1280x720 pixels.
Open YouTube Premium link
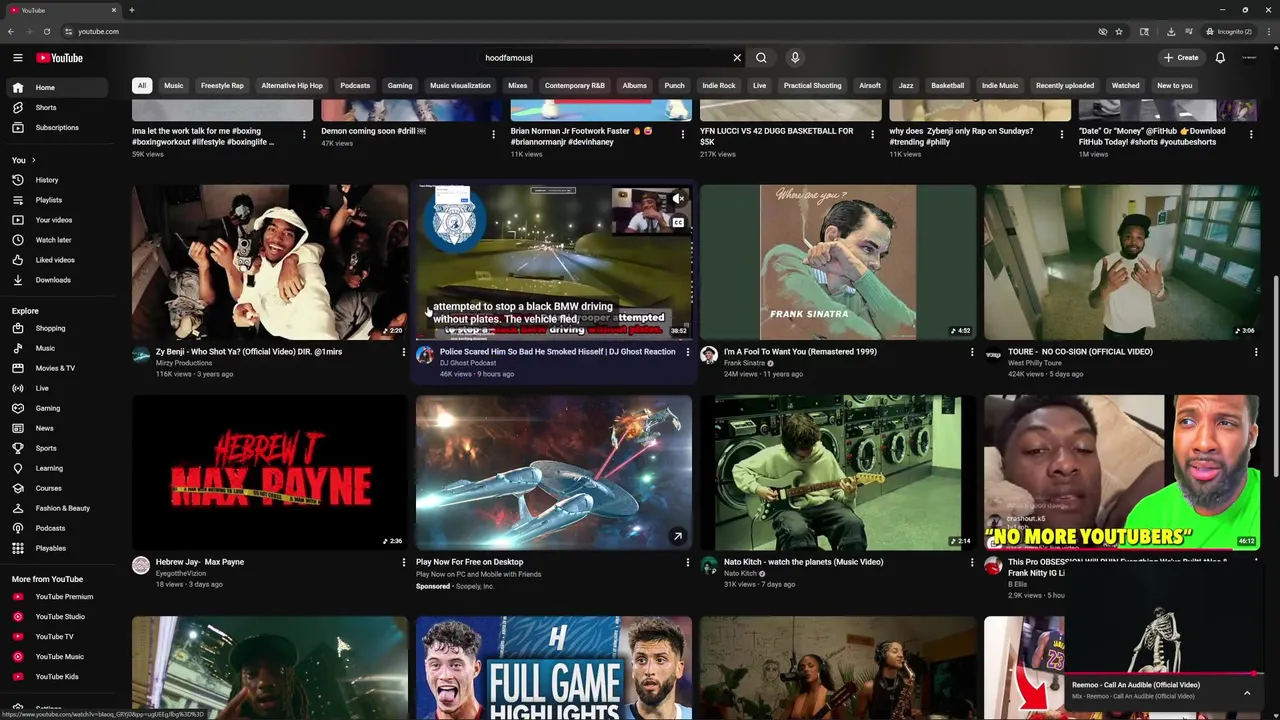64,597
